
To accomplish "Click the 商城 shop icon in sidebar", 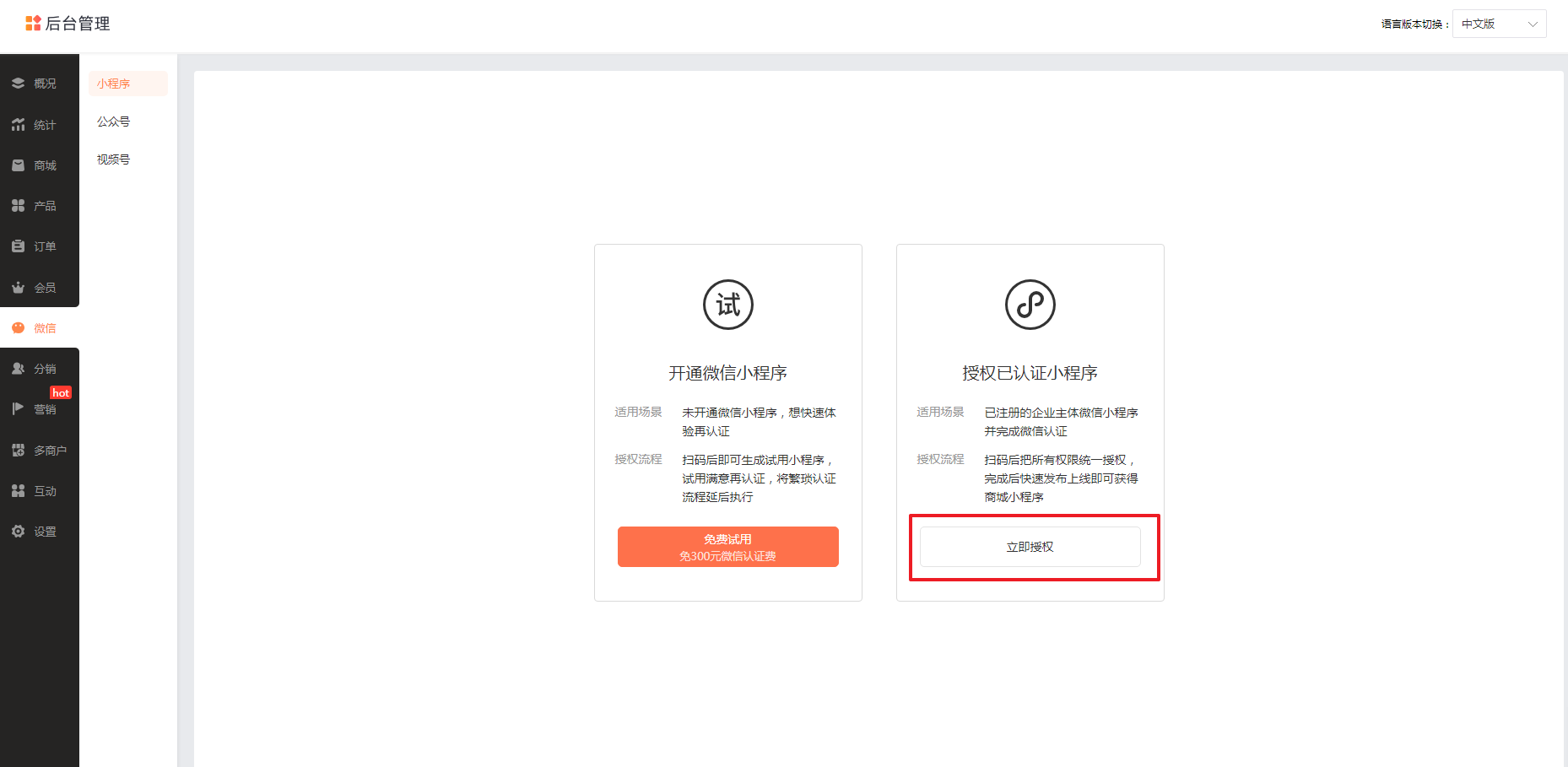I will 18,165.
